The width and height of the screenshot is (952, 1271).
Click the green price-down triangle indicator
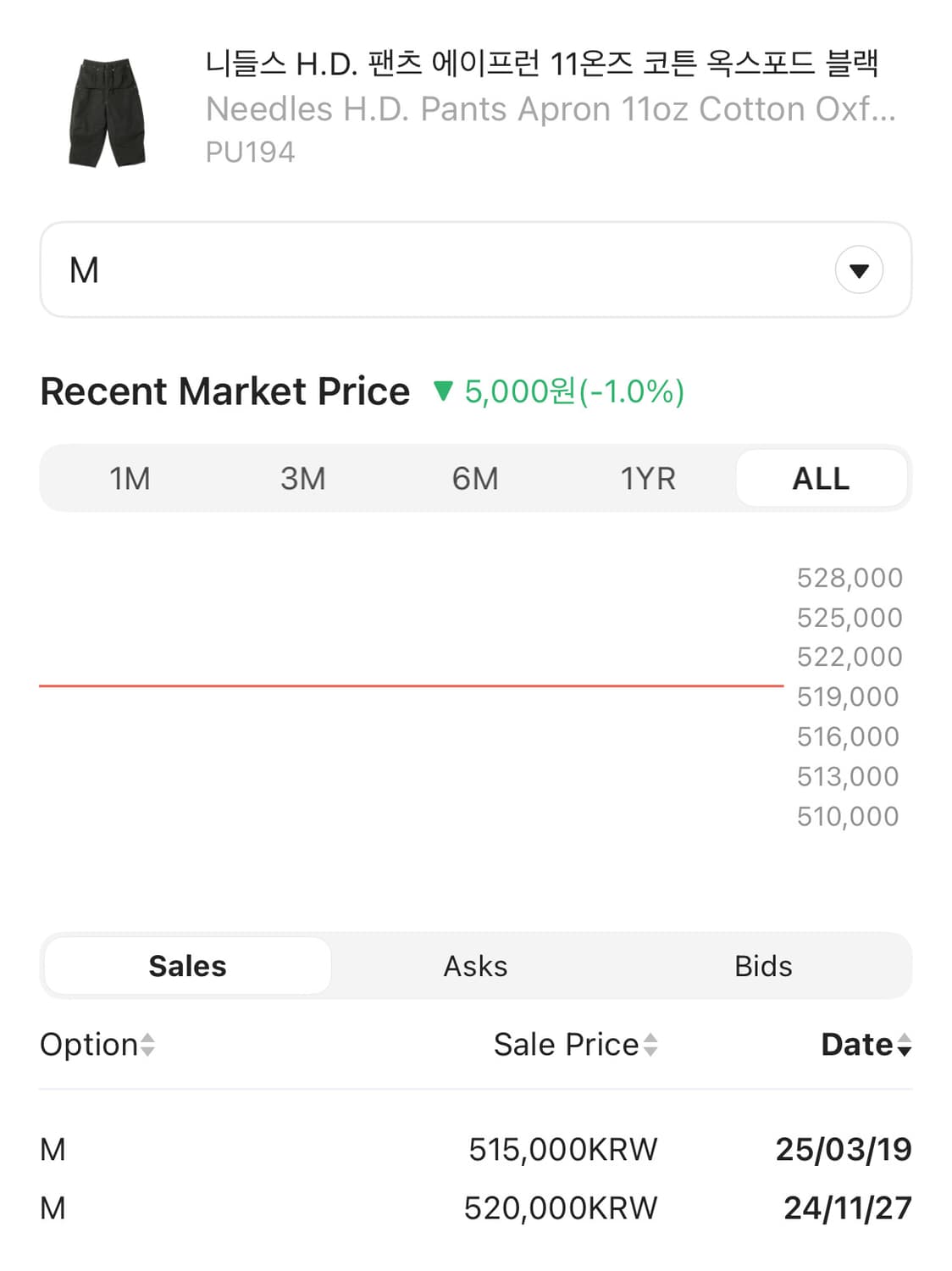443,391
